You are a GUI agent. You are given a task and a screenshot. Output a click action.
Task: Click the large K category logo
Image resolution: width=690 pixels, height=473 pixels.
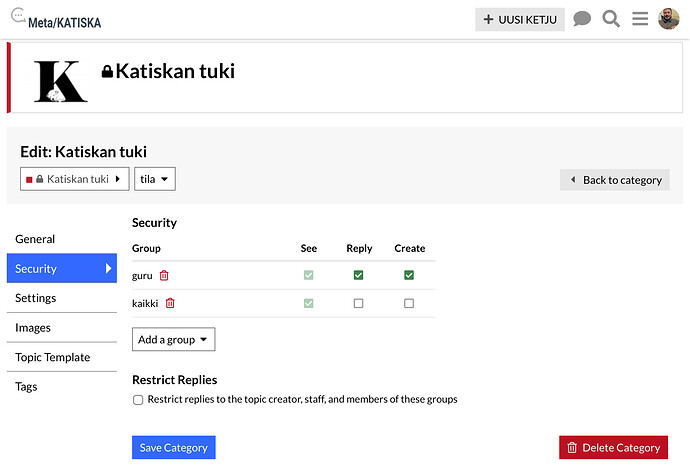(60, 81)
